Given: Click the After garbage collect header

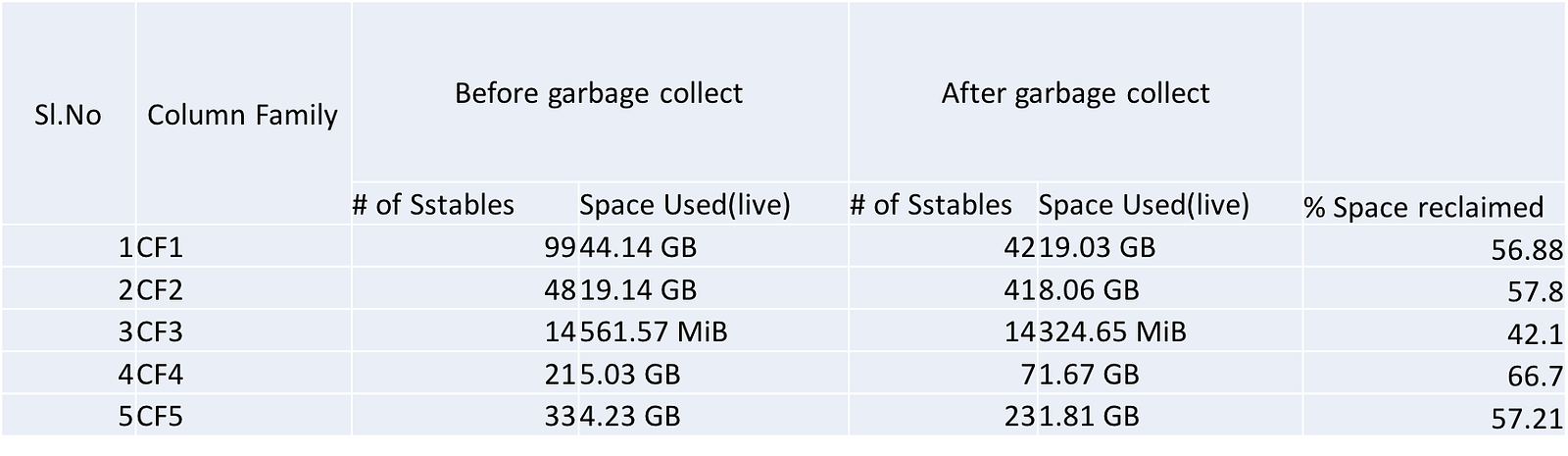Looking at the screenshot, I should (1075, 93).
